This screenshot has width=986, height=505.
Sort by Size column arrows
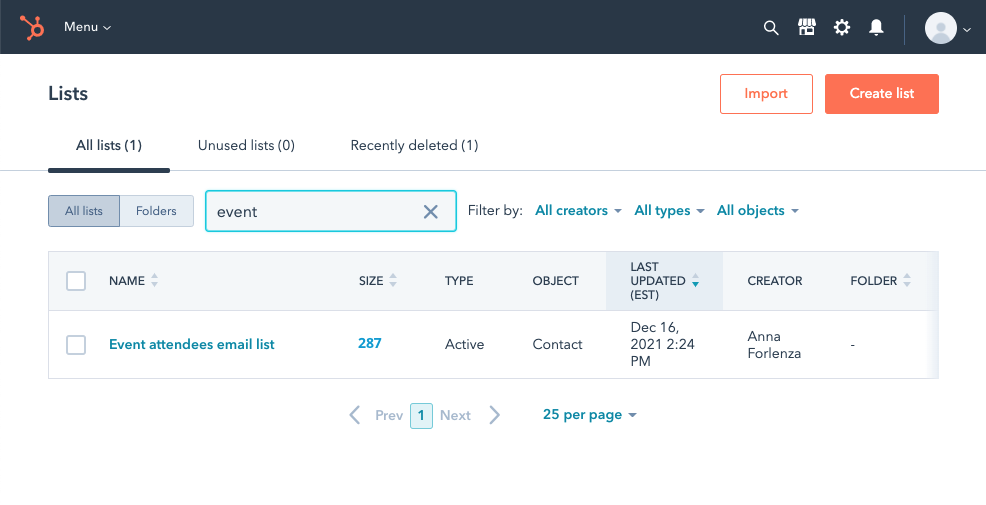(393, 281)
